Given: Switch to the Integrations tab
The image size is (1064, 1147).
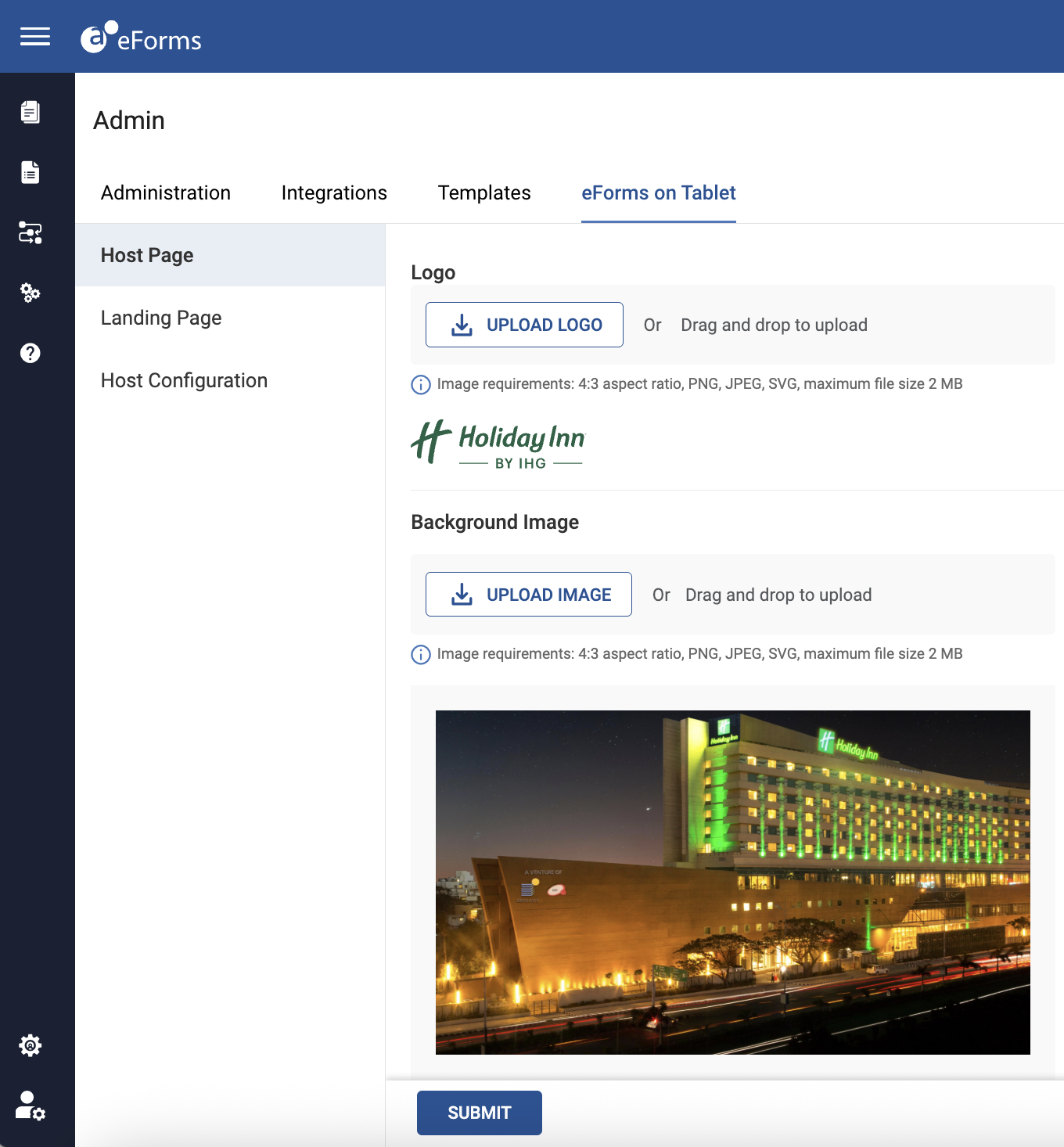Looking at the screenshot, I should 334,192.
